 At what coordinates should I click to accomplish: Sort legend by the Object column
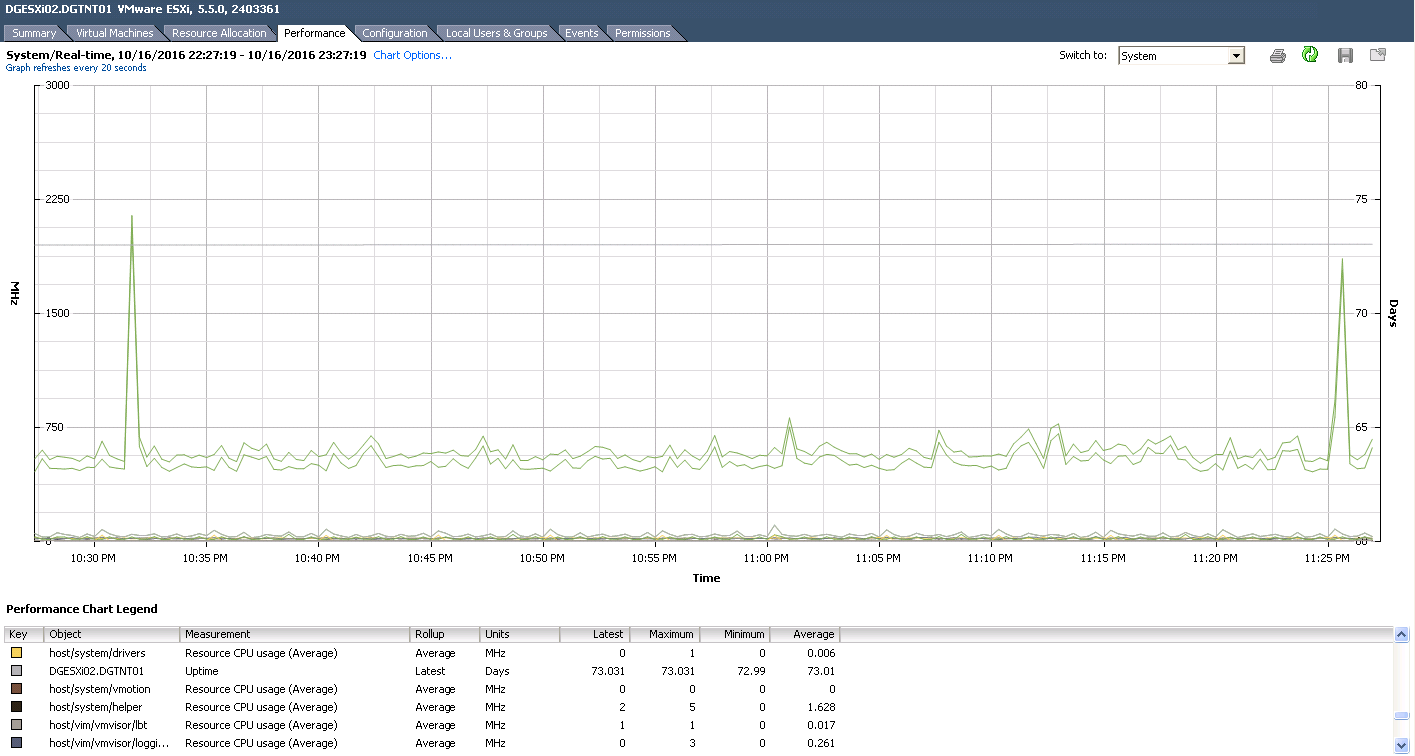tap(111, 634)
